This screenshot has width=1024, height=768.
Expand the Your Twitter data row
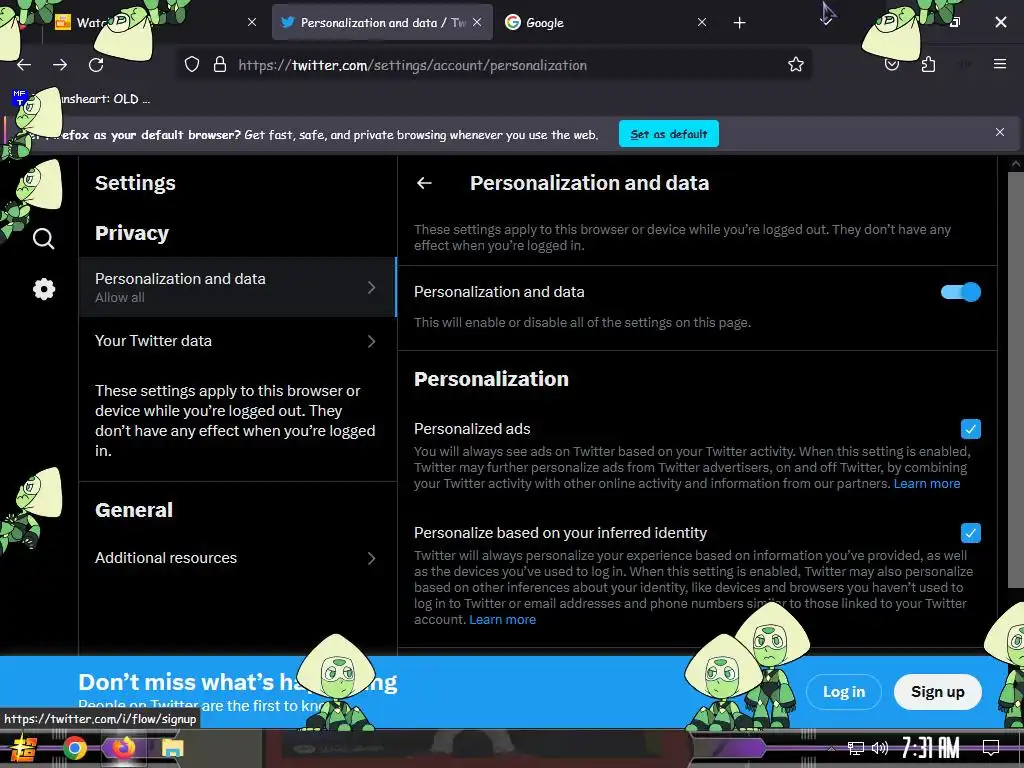click(x=238, y=341)
